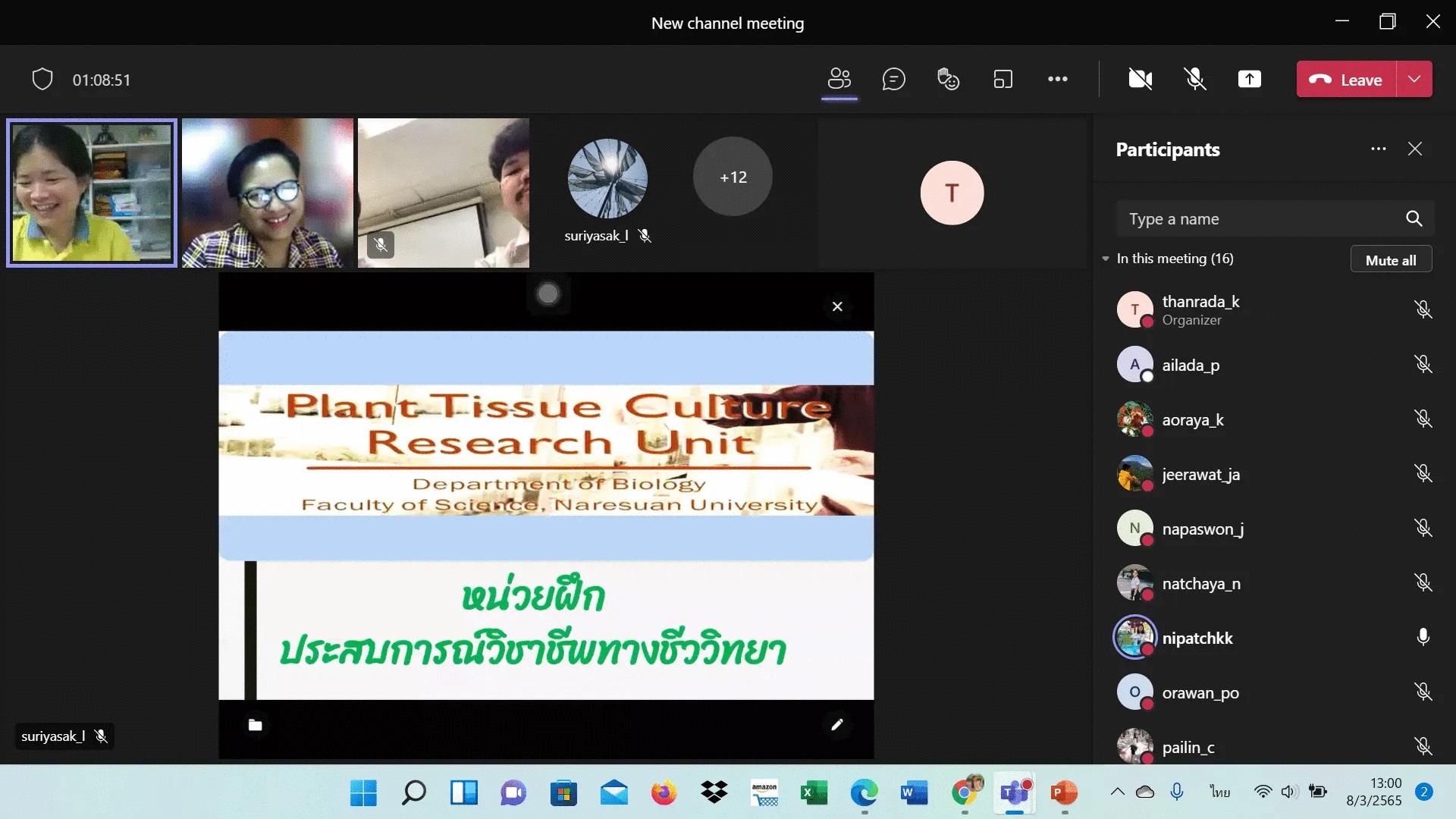Open the Rooms icon in toolbar

click(x=1003, y=79)
